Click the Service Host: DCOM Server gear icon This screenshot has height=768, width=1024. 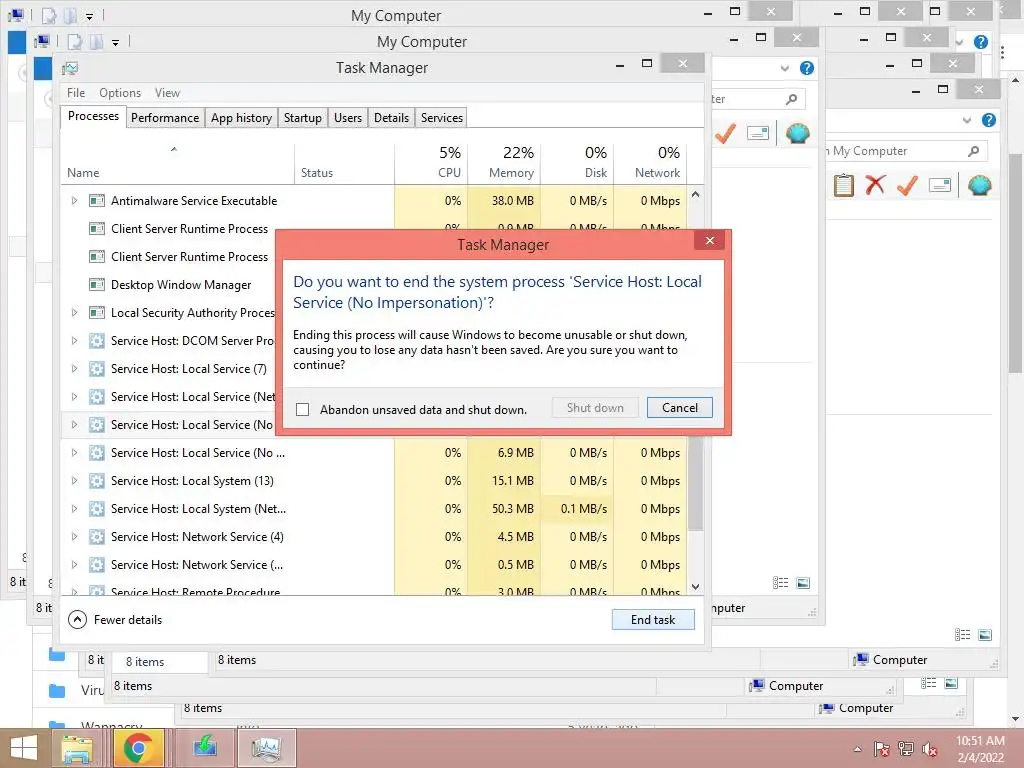point(97,341)
